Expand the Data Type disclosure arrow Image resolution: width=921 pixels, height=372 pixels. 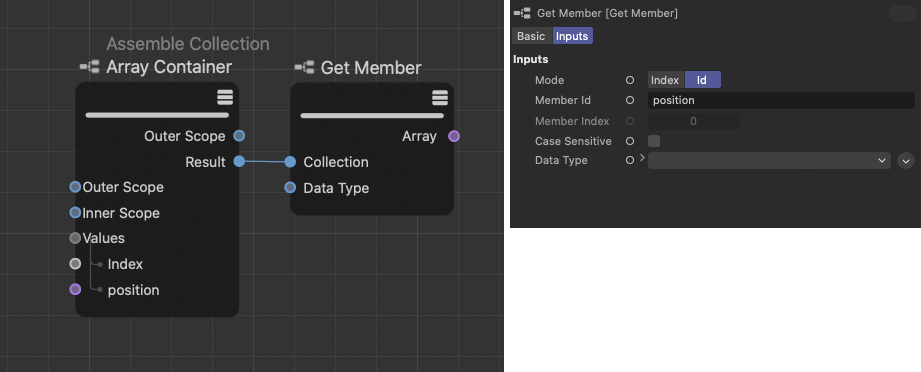click(642, 158)
